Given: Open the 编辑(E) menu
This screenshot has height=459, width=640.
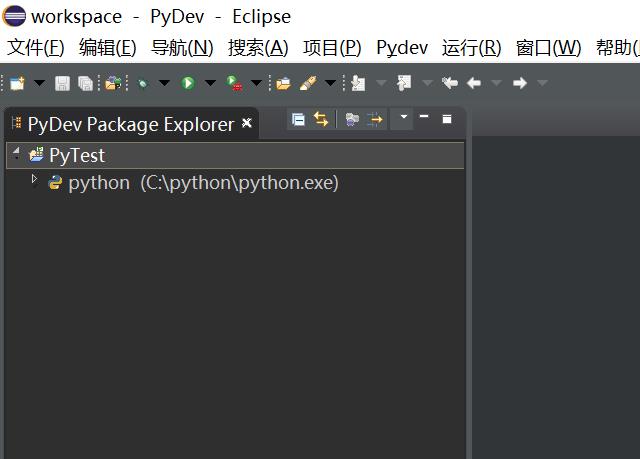Looking at the screenshot, I should (107, 48).
